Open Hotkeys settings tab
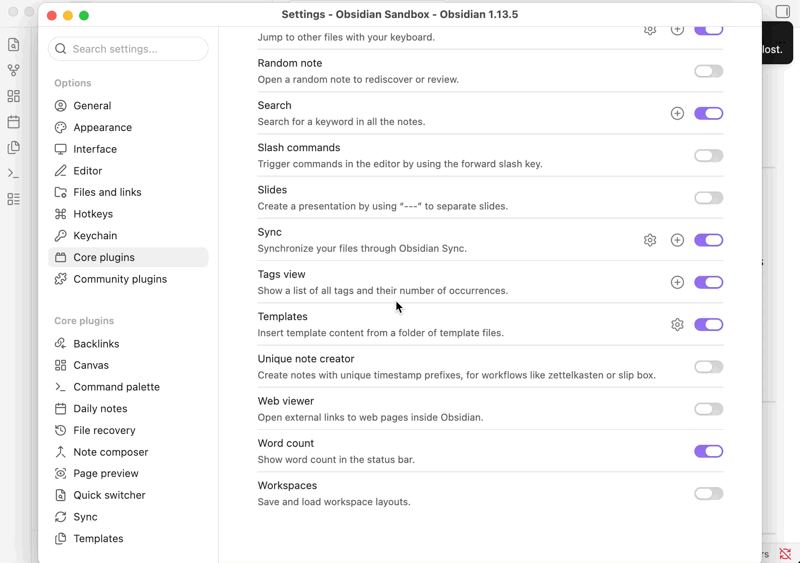800x563 pixels. [x=128, y=214]
